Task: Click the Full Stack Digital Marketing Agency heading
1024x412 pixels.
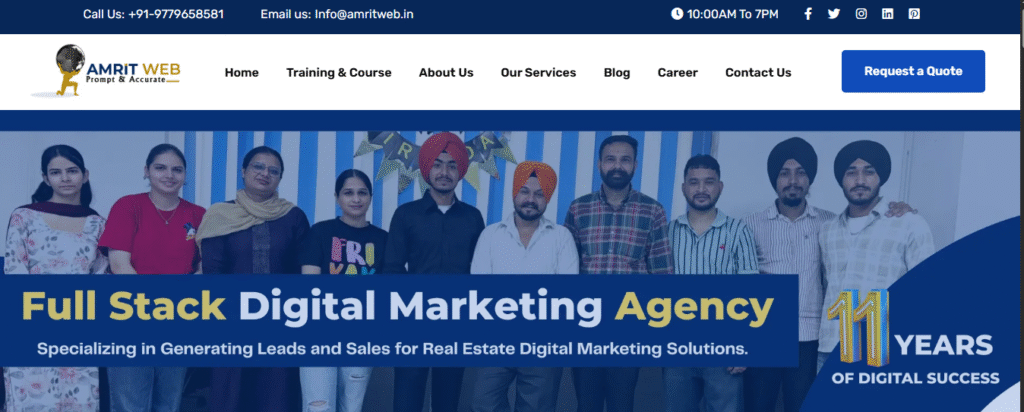Action: pos(397,307)
